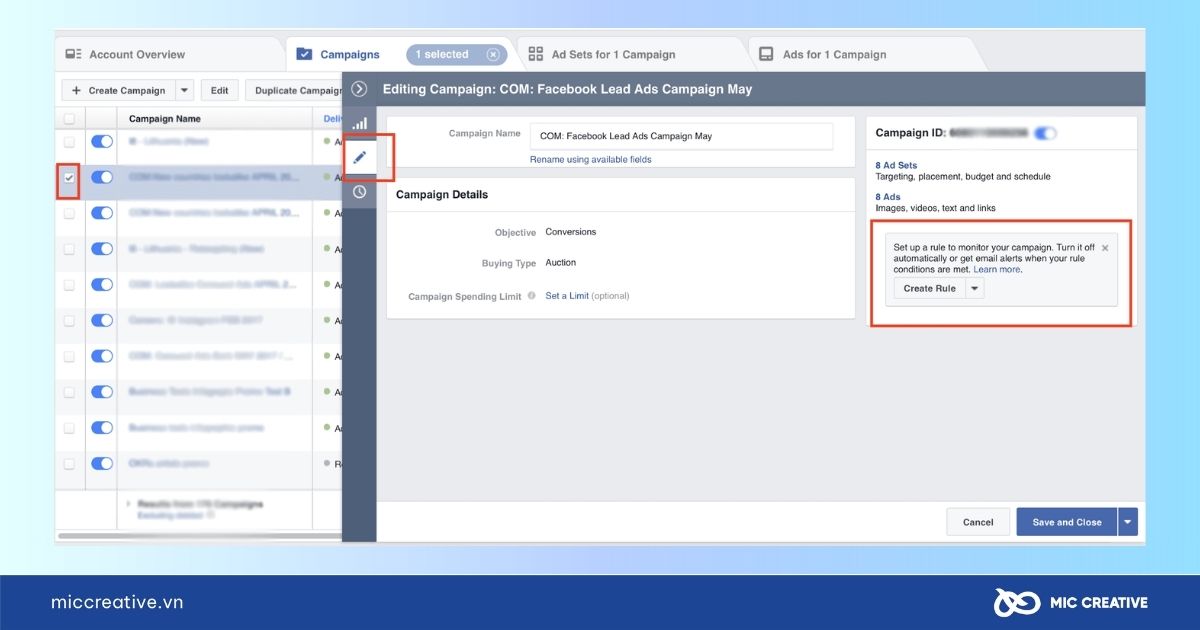Open the chart performance view icon

click(x=359, y=123)
